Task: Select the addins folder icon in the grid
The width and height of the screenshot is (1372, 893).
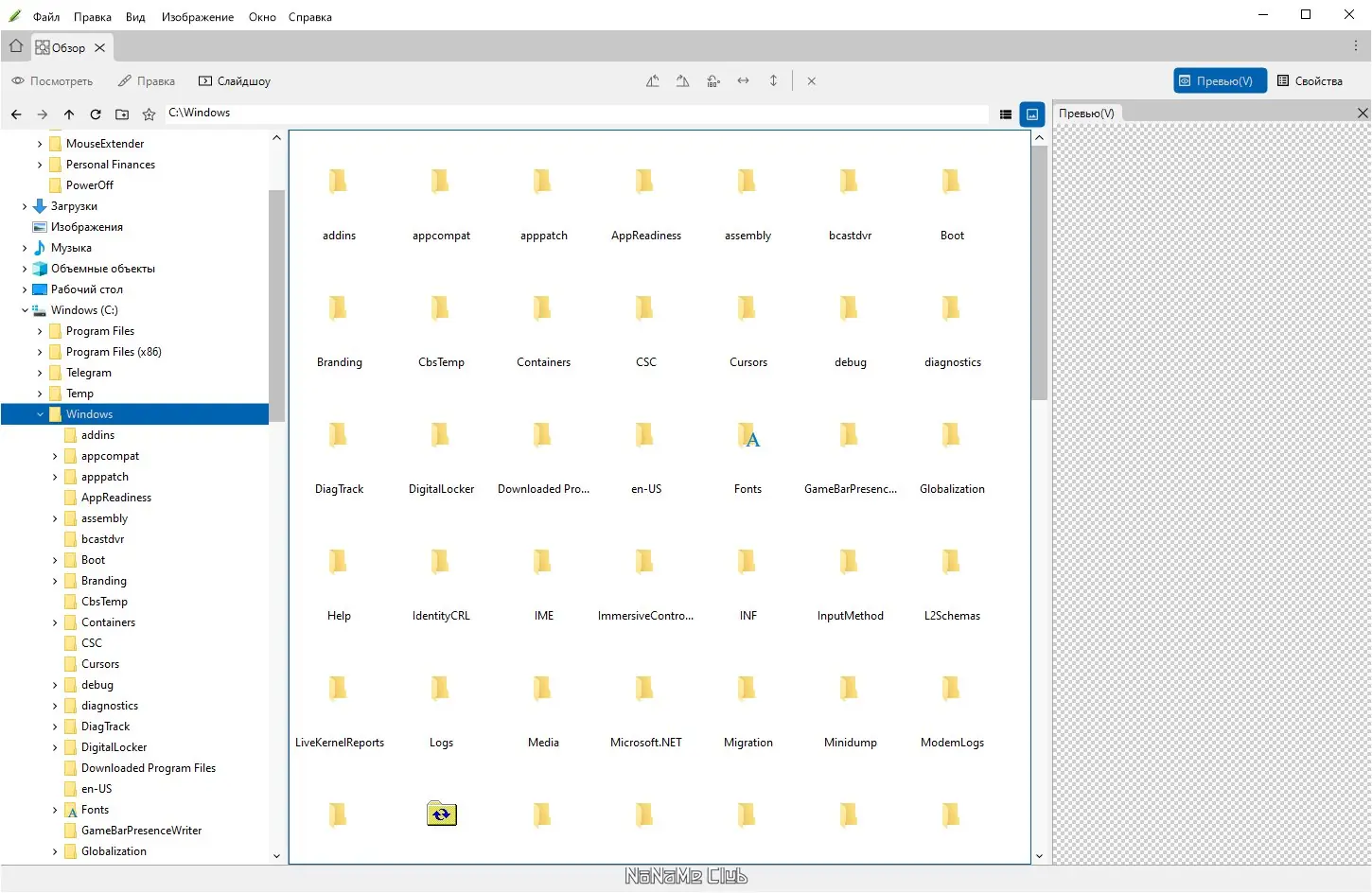Action: pos(339,181)
